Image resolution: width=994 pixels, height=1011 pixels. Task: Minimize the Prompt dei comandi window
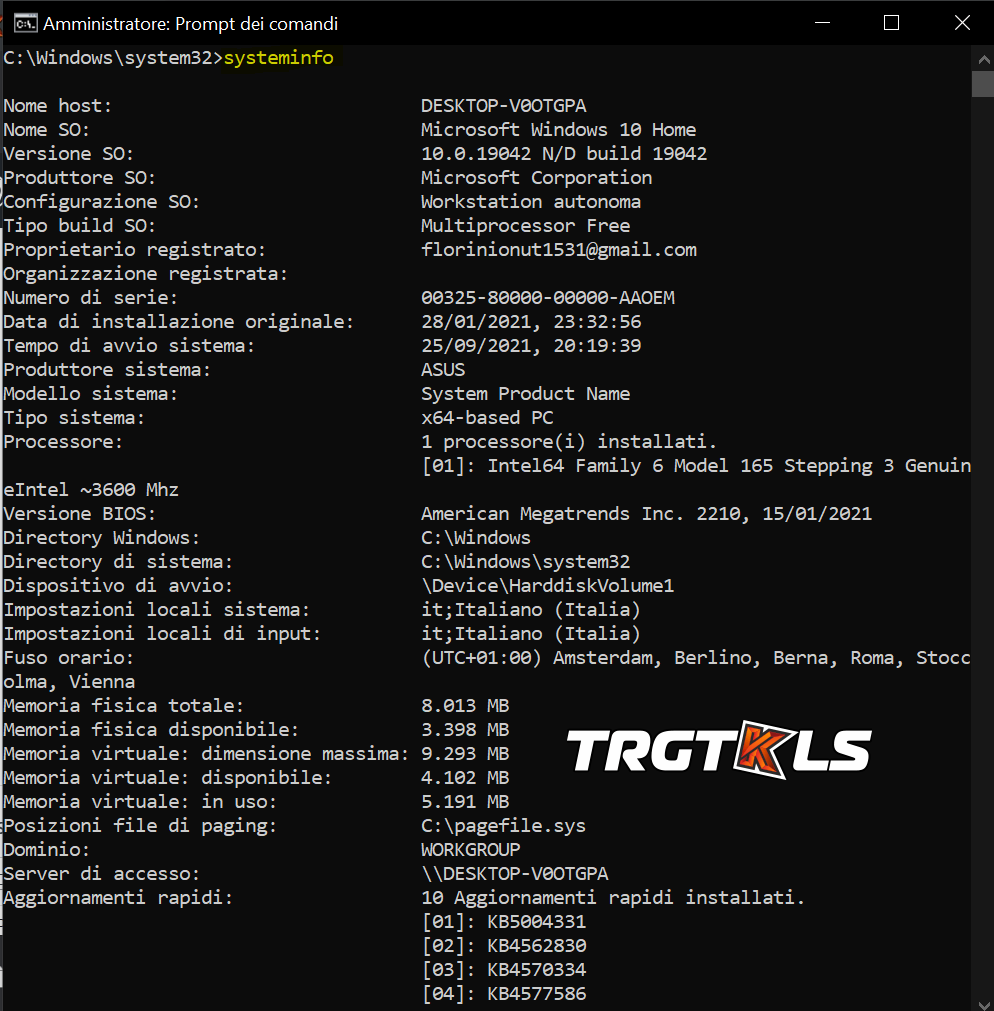coord(822,23)
